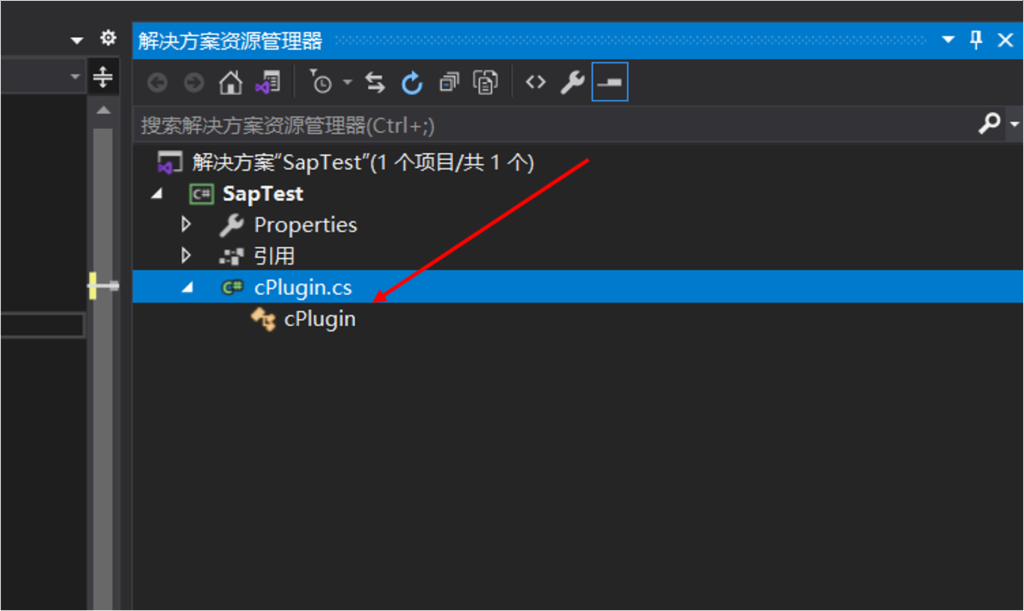Screen dimensions: 1024x611
Task: Click the Home icon in Solution Explorer toolbar
Action: point(230,83)
